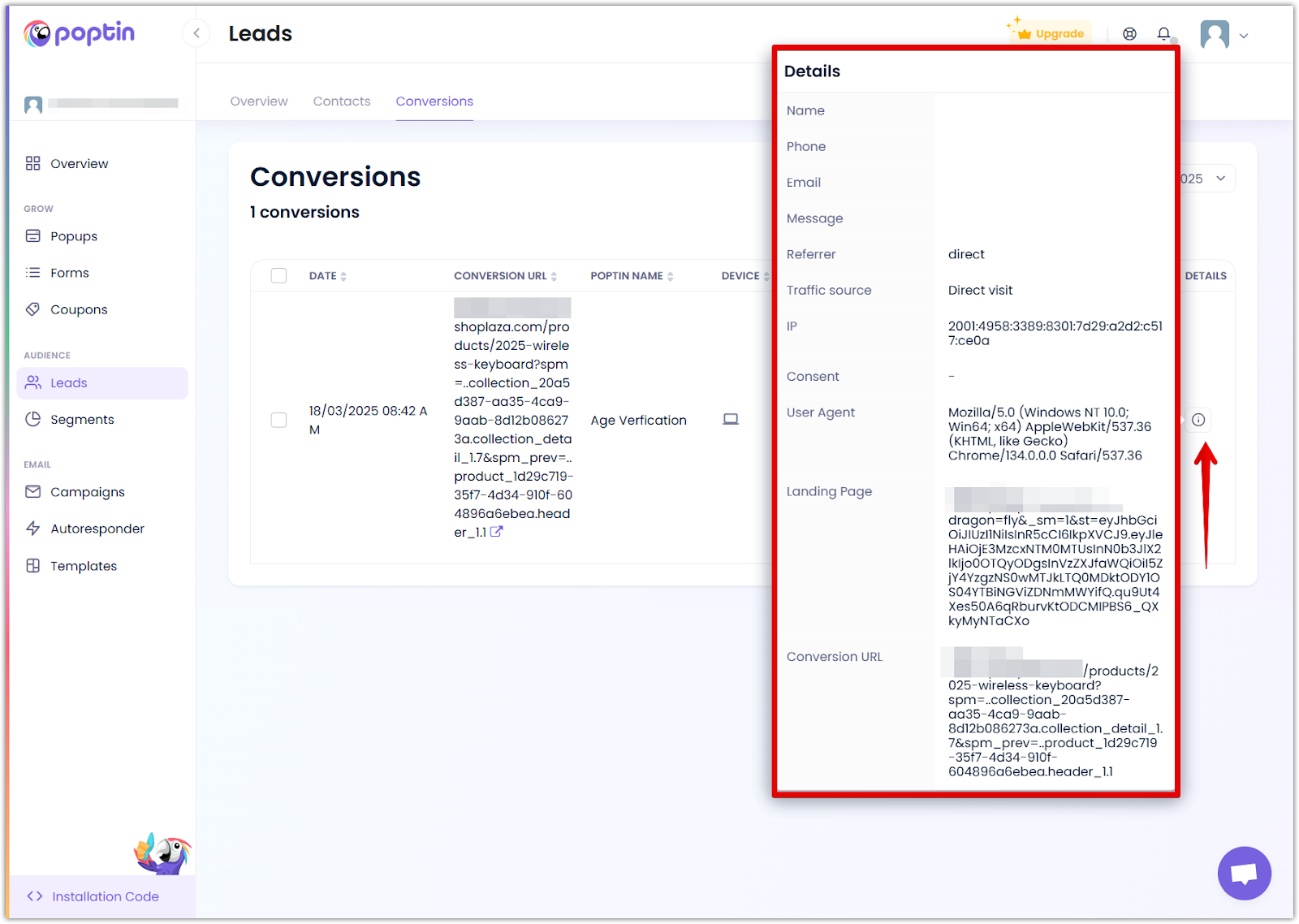Open the external conversion URL link icon
Image resolution: width=1299 pixels, height=924 pixels.
pos(496,533)
